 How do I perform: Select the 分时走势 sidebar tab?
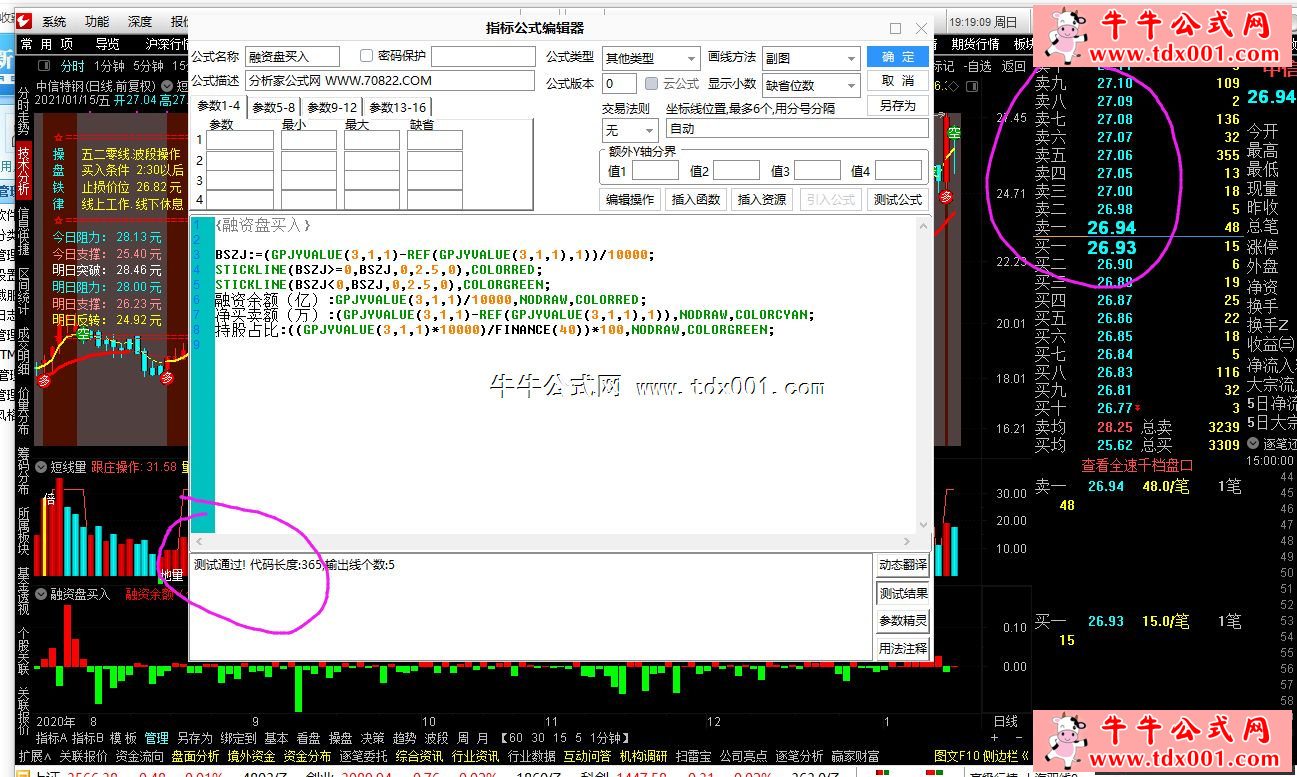(23, 112)
